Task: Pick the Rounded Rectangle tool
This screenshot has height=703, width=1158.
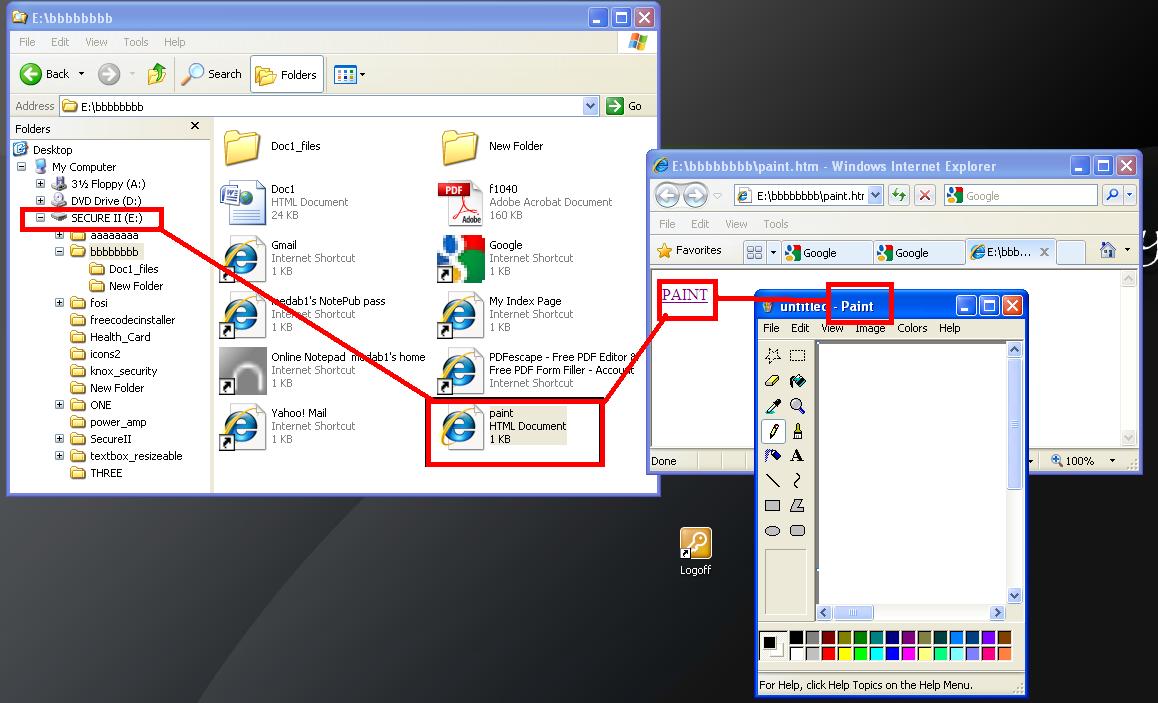Action: [x=798, y=531]
